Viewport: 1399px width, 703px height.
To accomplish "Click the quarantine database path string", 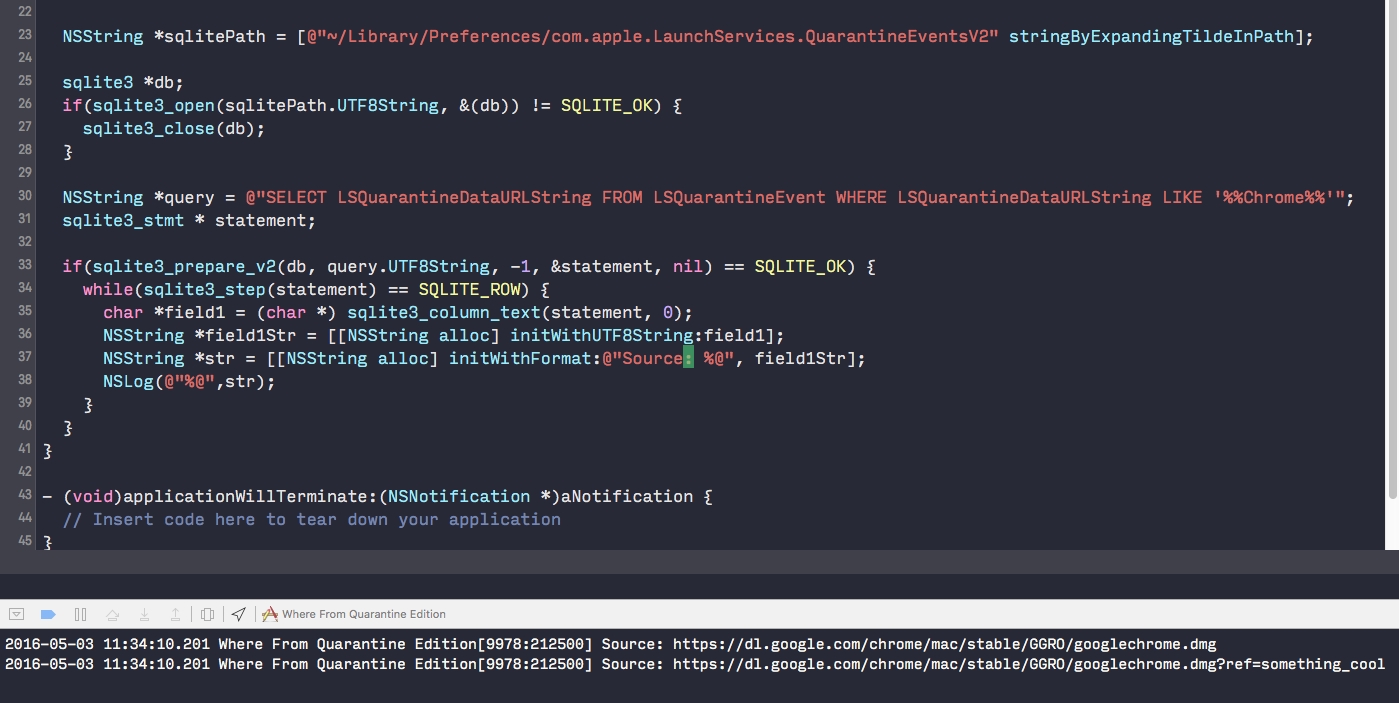I will pyautogui.click(x=653, y=36).
